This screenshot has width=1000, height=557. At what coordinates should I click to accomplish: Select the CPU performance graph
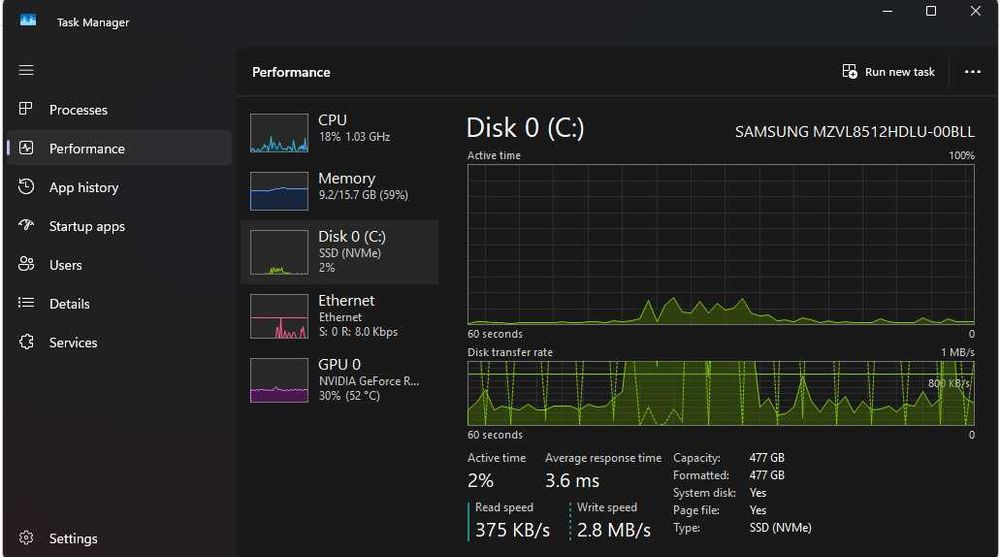279,132
